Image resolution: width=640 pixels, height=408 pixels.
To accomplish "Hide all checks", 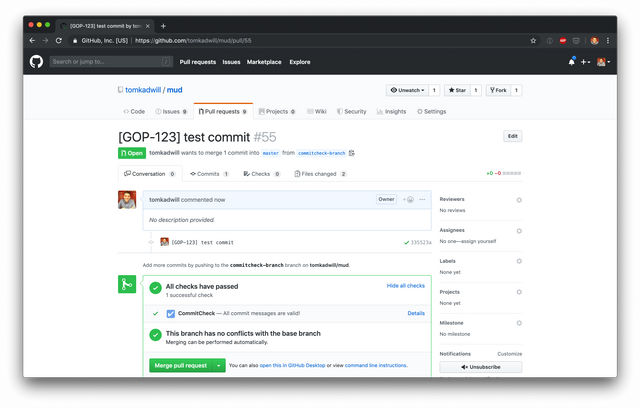I will coord(406,286).
